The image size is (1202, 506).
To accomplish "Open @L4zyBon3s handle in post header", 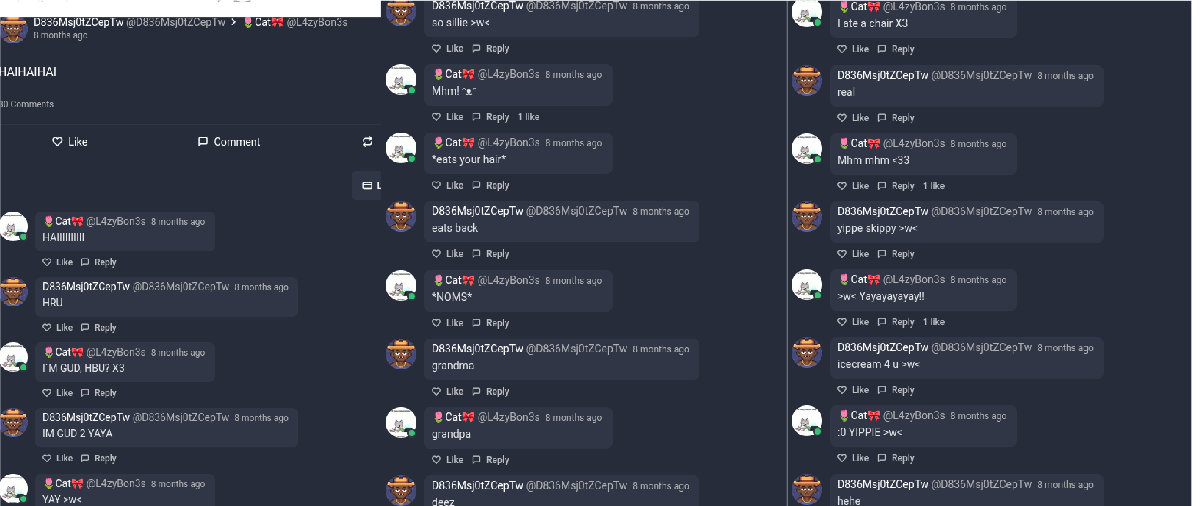I will click(x=317, y=22).
